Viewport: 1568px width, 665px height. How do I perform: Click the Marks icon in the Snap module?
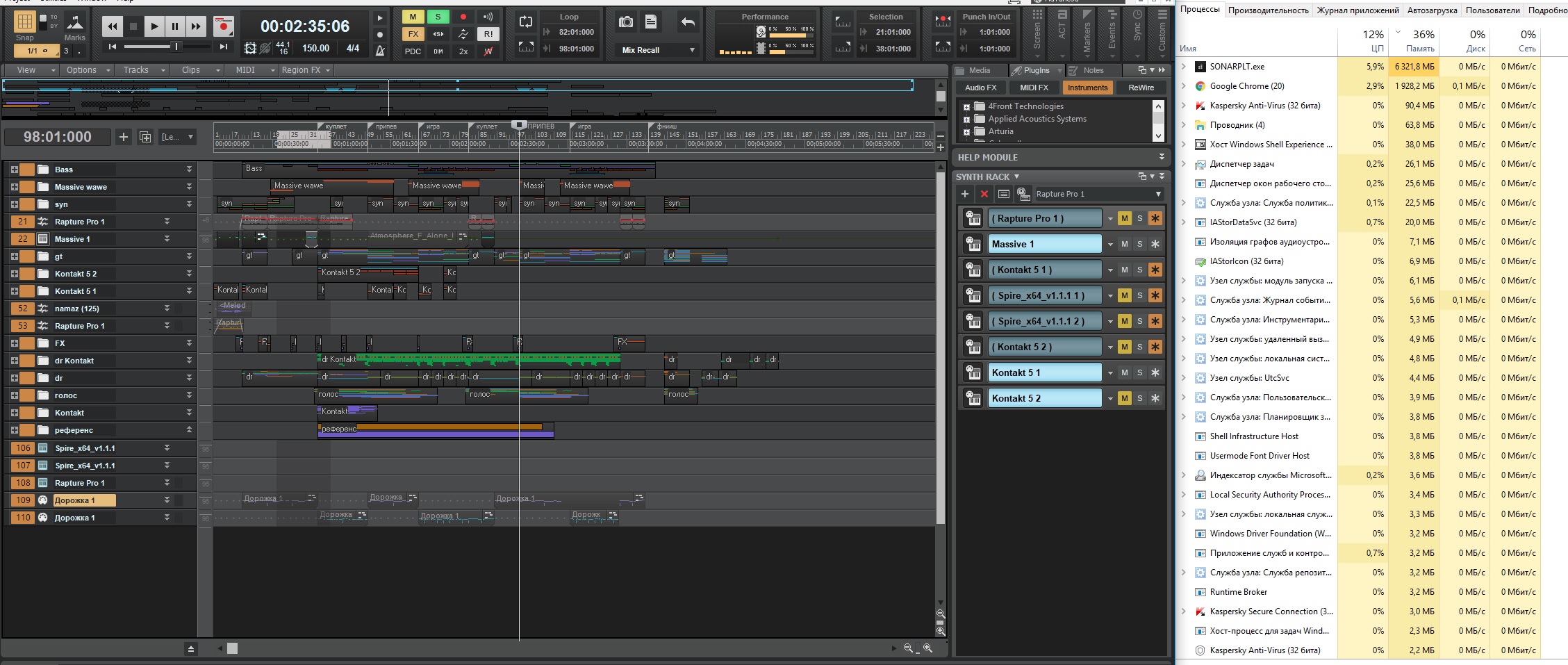pyautogui.click(x=74, y=24)
